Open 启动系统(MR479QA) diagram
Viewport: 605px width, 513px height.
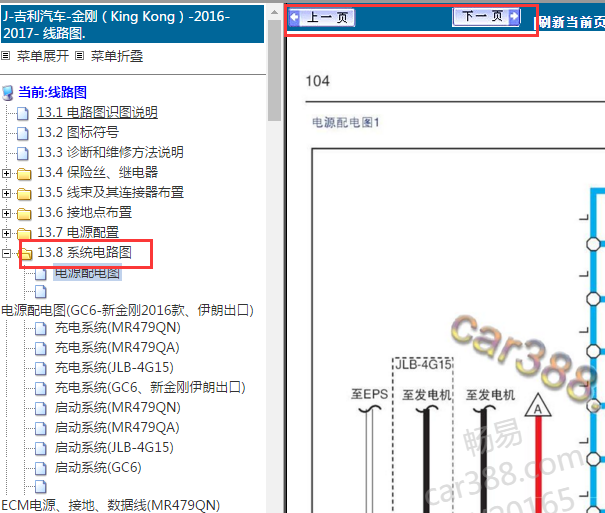(117, 428)
